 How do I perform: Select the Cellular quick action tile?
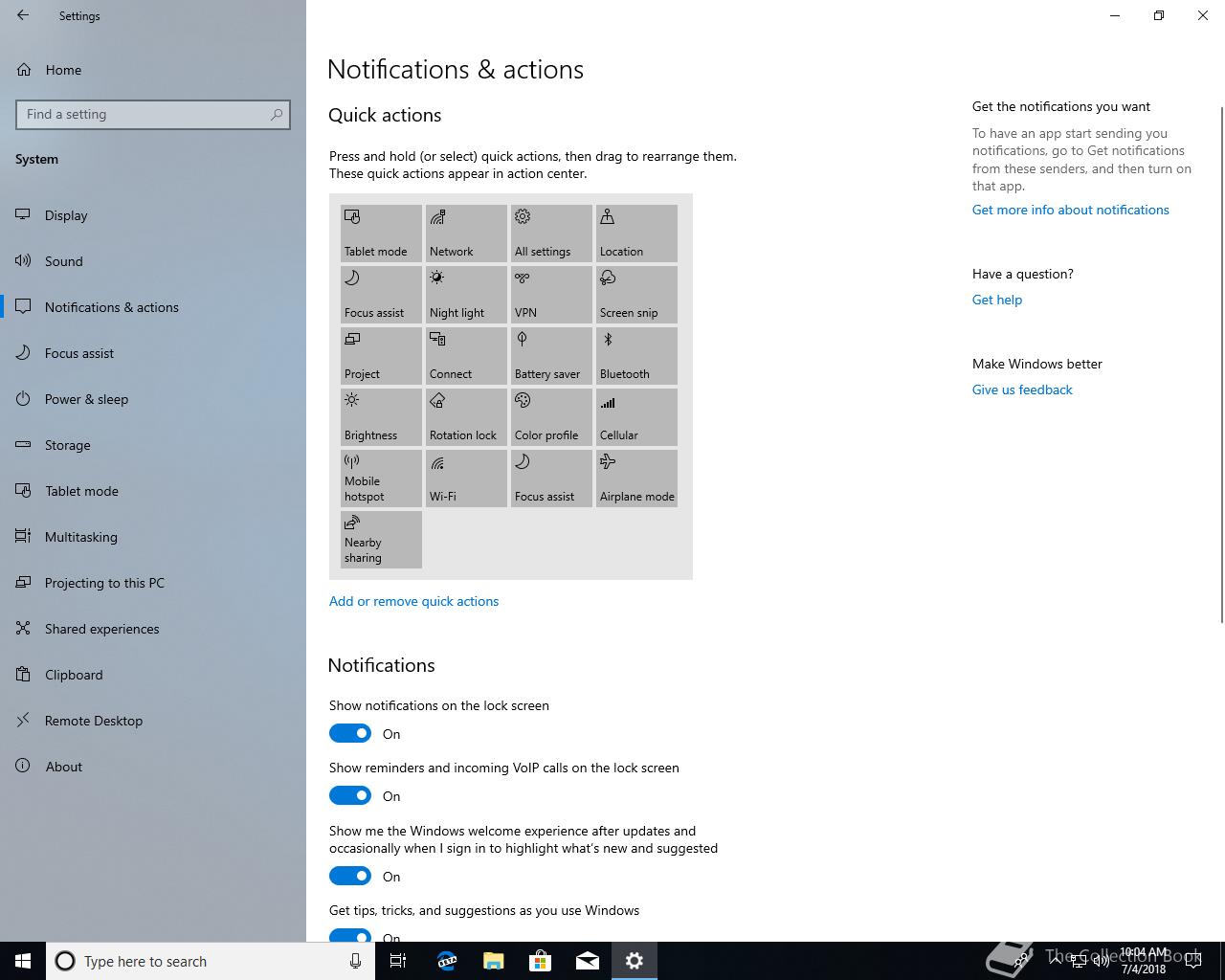pyautogui.click(x=636, y=417)
